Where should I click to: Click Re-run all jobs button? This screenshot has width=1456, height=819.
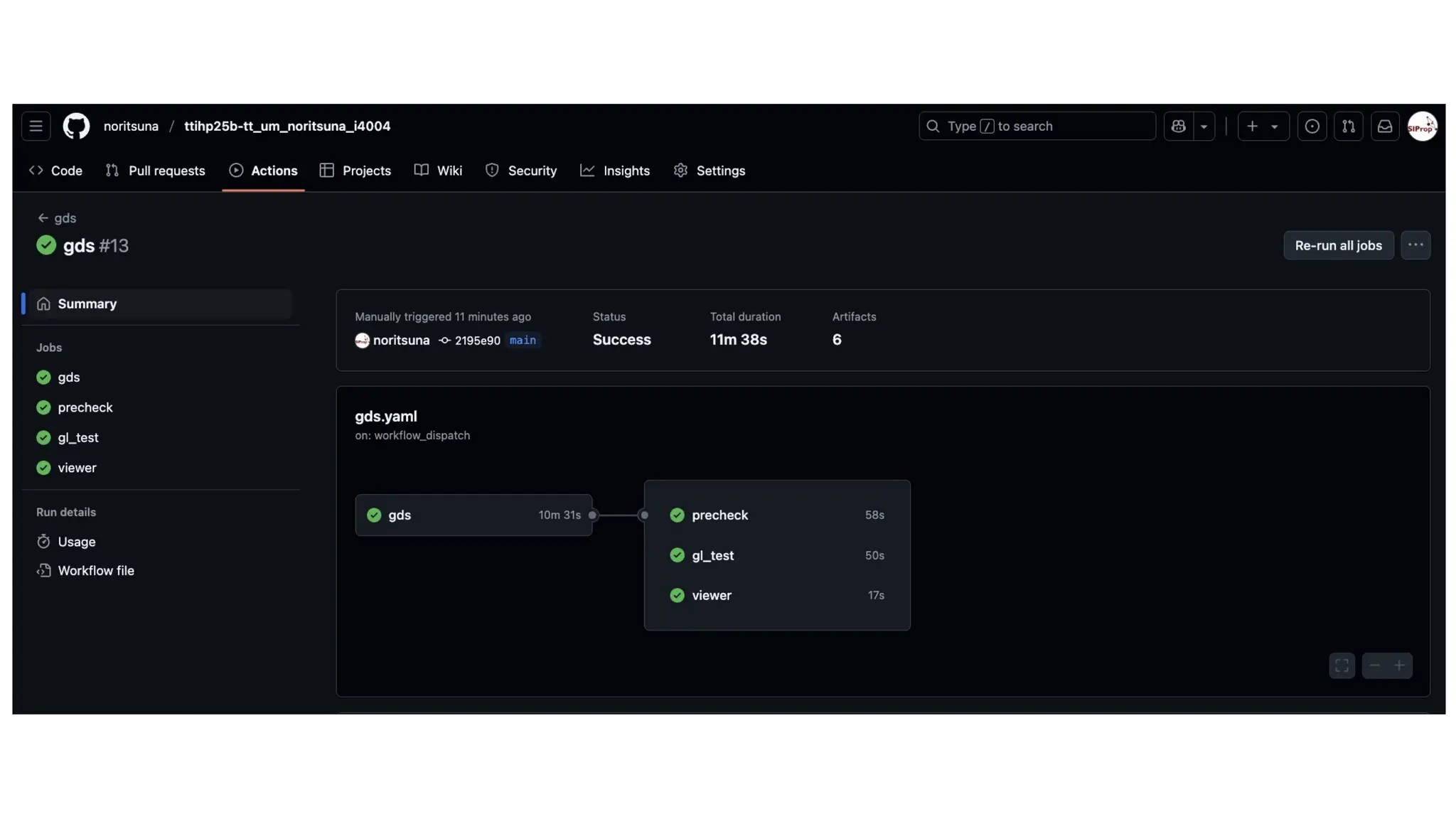pyautogui.click(x=1338, y=245)
